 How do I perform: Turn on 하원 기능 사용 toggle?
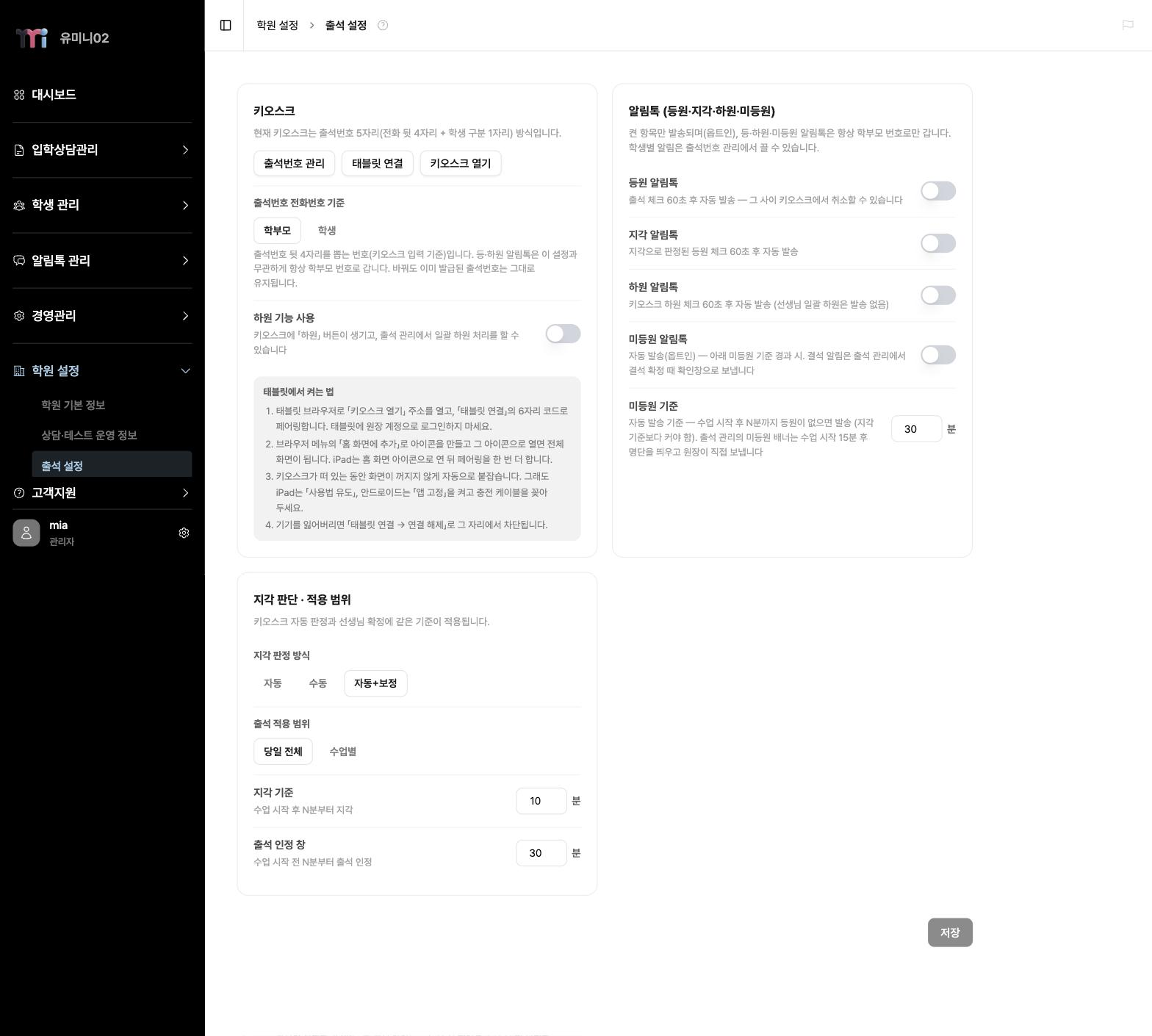[563, 334]
